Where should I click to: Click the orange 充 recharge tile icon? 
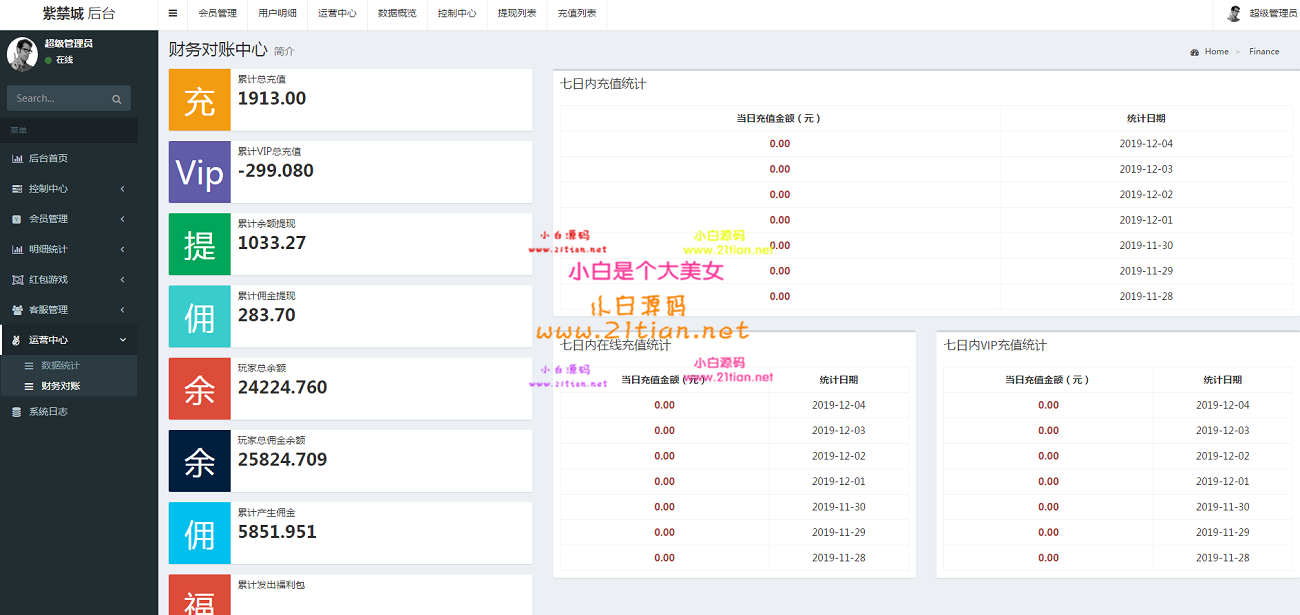[x=200, y=100]
